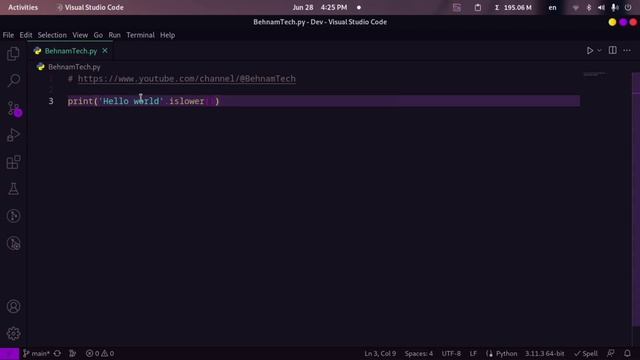Change end of line sequence LF
Viewport: 640px width, 360px height.
pos(473,353)
